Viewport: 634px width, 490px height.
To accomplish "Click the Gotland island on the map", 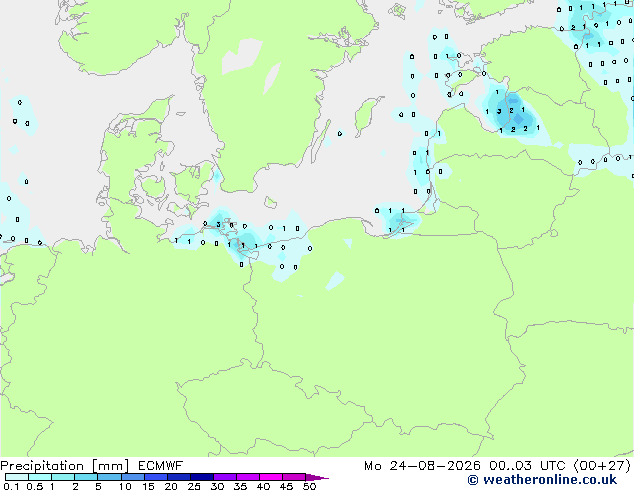I will coord(366,115).
